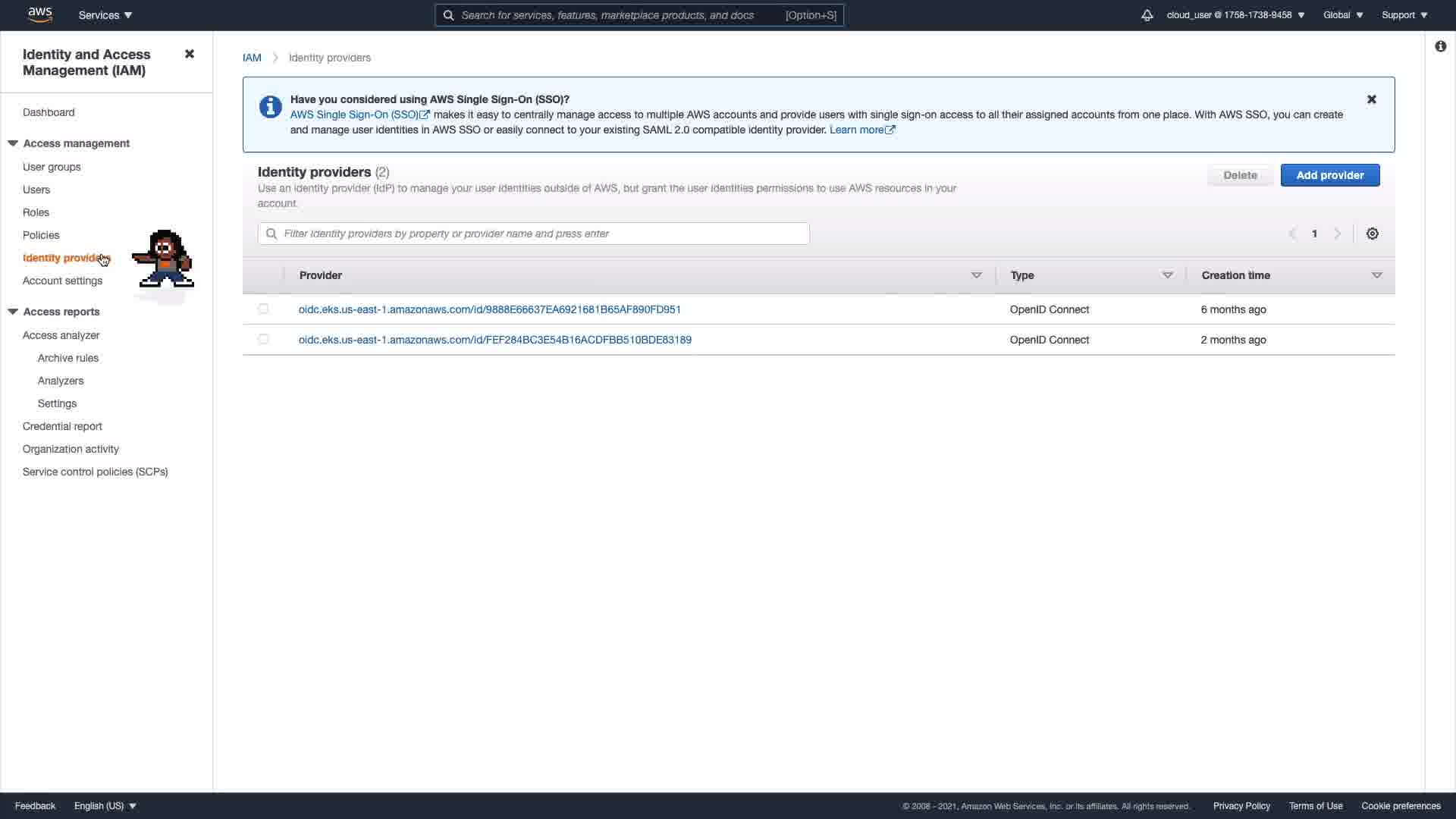Collapse the Access reports section
This screenshot has width=1456, height=819.
coord(13,312)
